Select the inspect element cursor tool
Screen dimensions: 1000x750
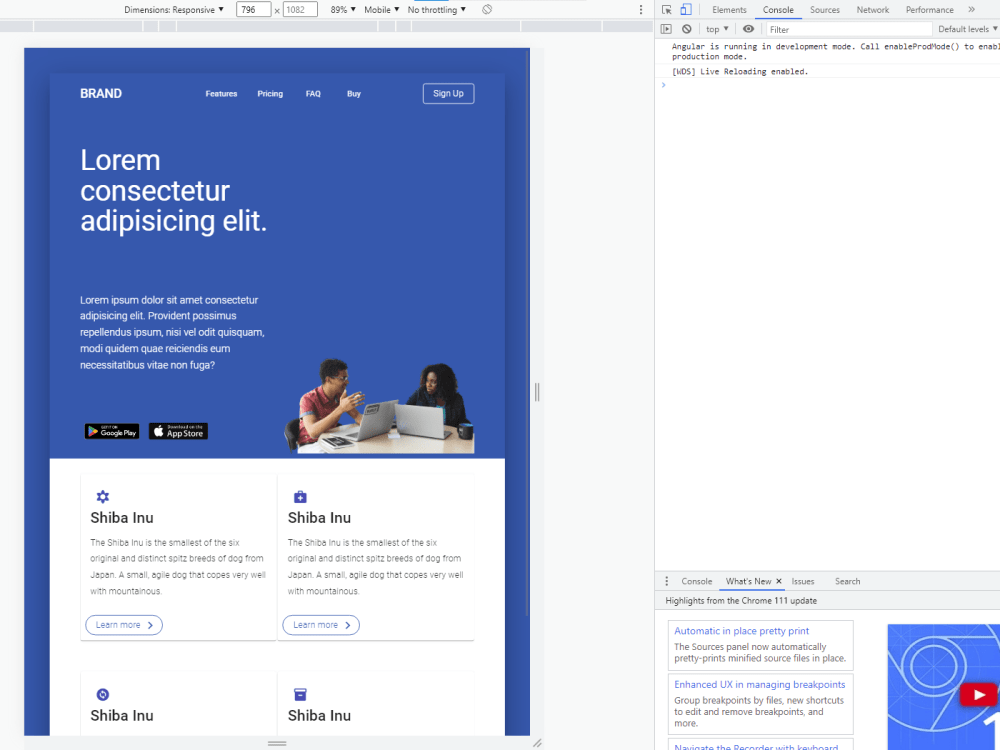[x=665, y=9]
